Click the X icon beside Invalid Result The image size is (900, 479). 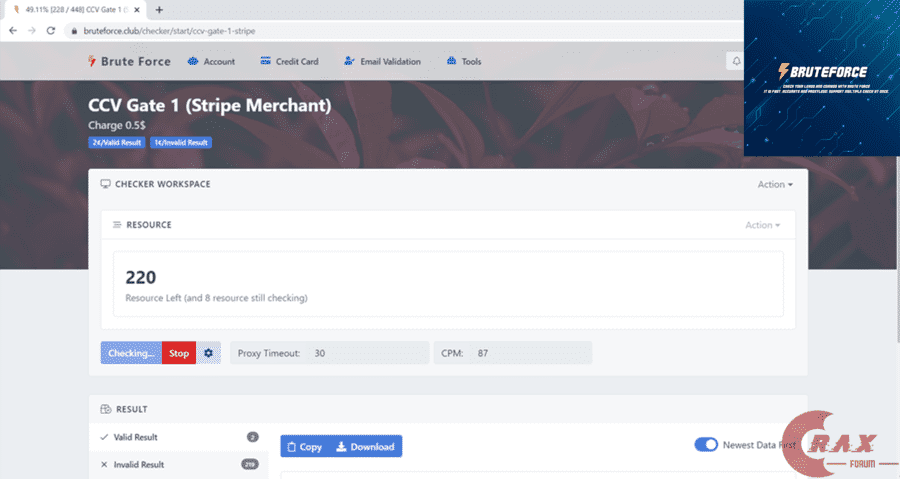pos(104,465)
